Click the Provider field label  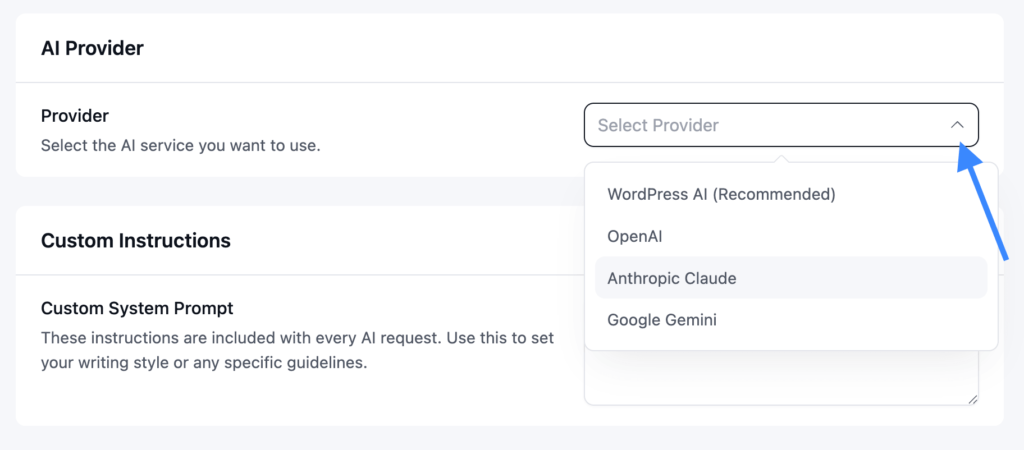(74, 116)
